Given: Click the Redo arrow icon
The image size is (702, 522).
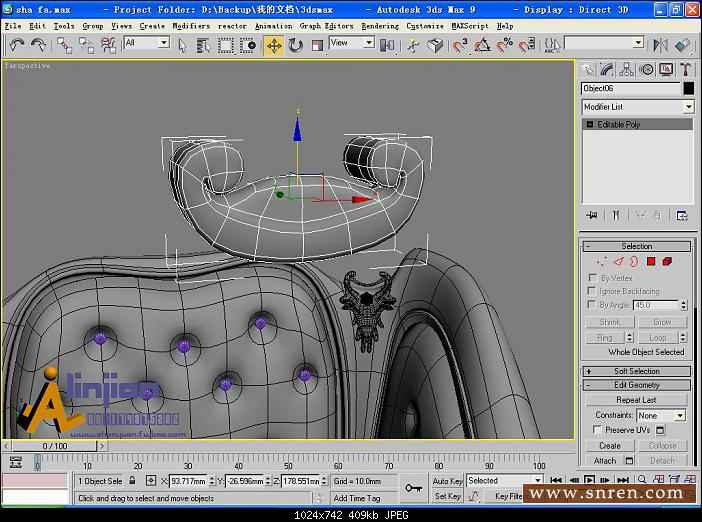Looking at the screenshot, I should tap(39, 45).
